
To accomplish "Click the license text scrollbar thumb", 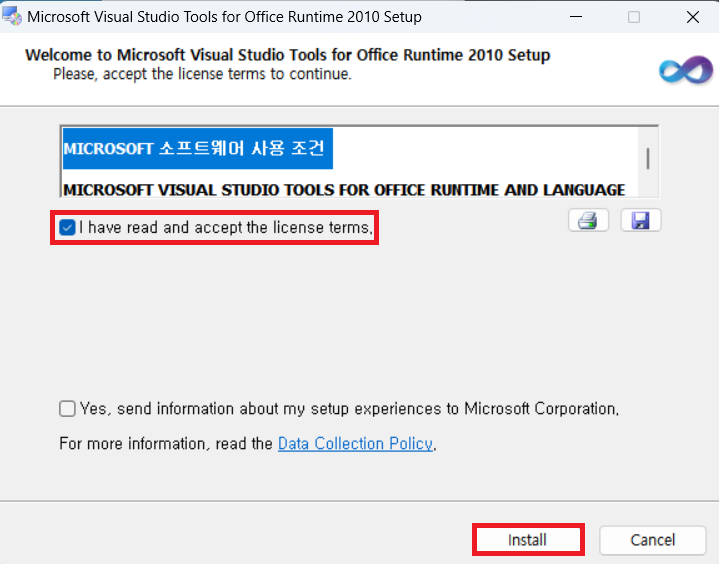I will tap(647, 159).
